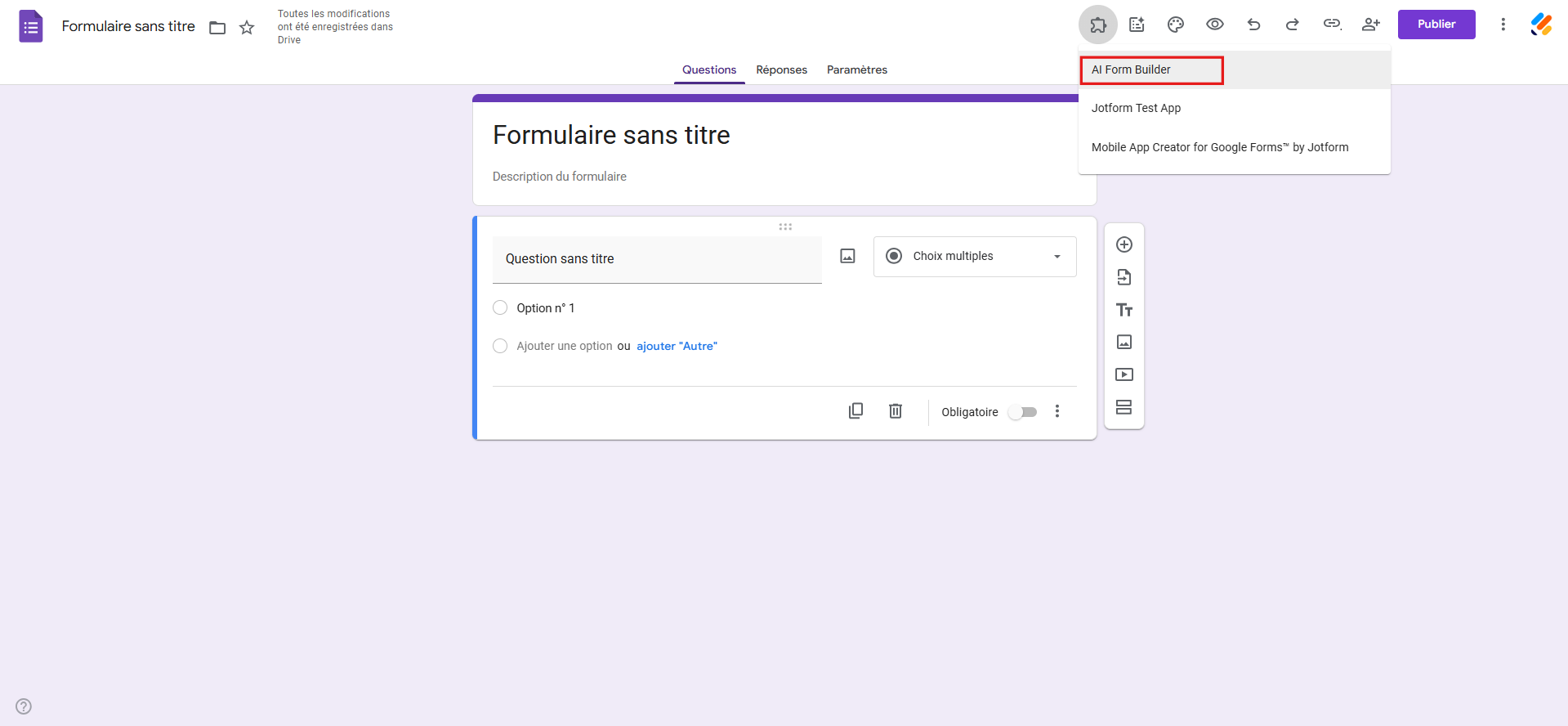Add image to the question
The image size is (1568, 726).
[x=848, y=257]
